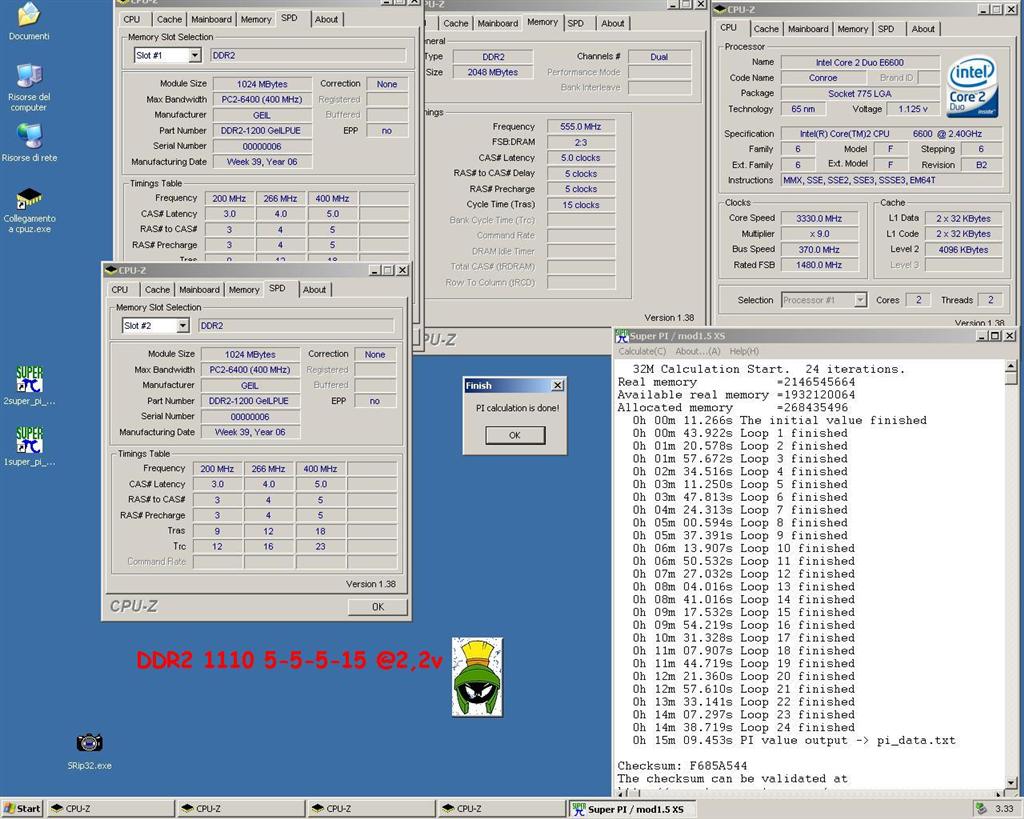Open Risorse di rete desktop icon
This screenshot has width=1024, height=819.
[x=29, y=136]
